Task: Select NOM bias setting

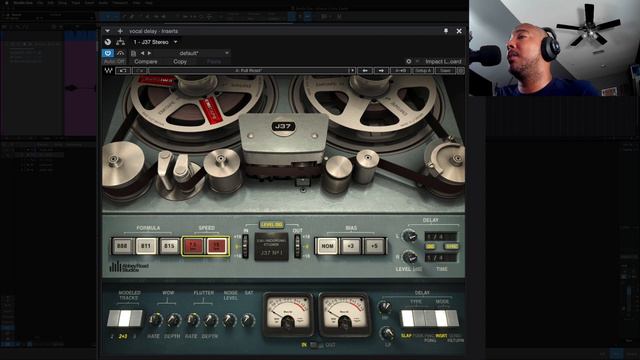Action: coord(327,247)
